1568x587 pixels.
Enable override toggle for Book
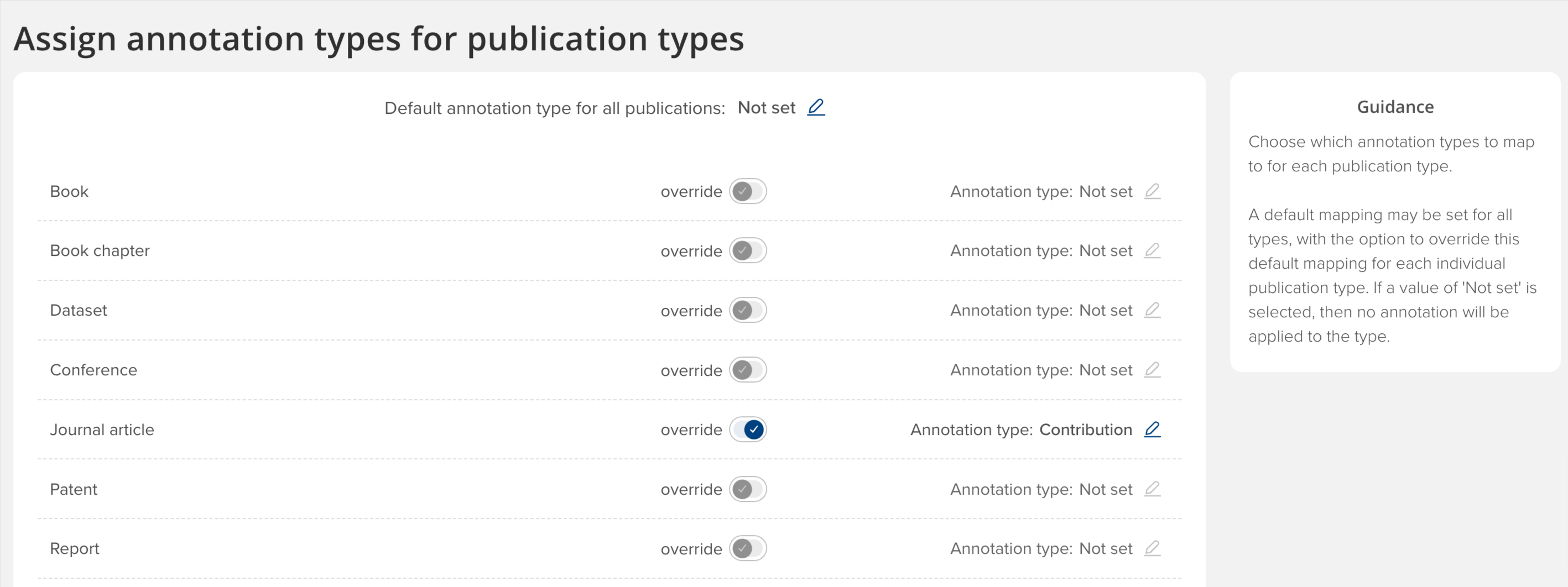point(747,192)
